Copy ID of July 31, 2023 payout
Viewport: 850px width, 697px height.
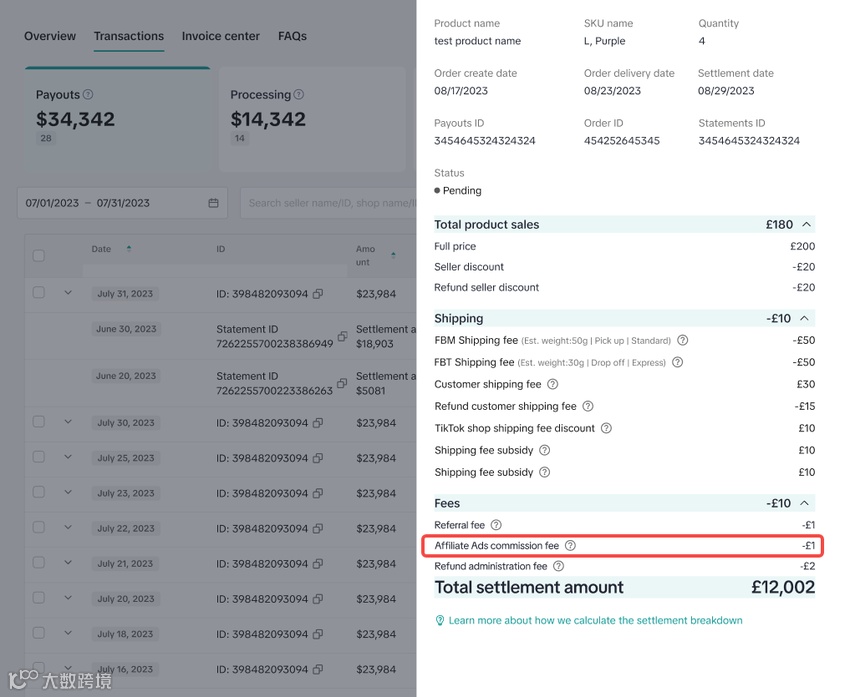tap(318, 294)
